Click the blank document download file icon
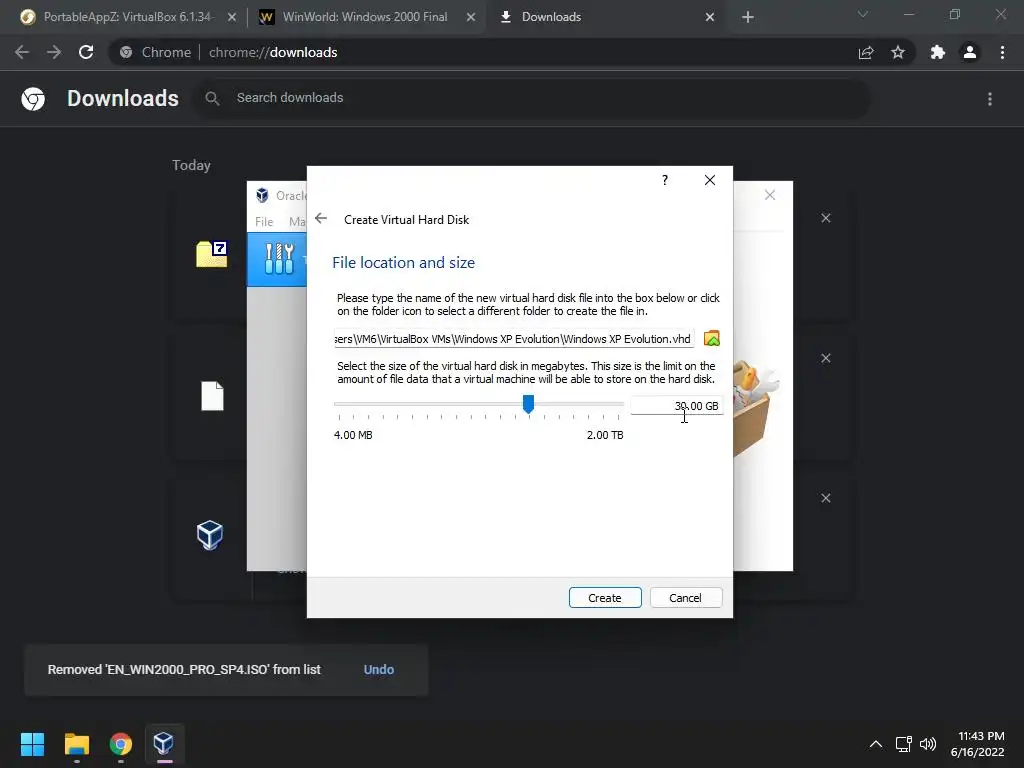 [212, 396]
